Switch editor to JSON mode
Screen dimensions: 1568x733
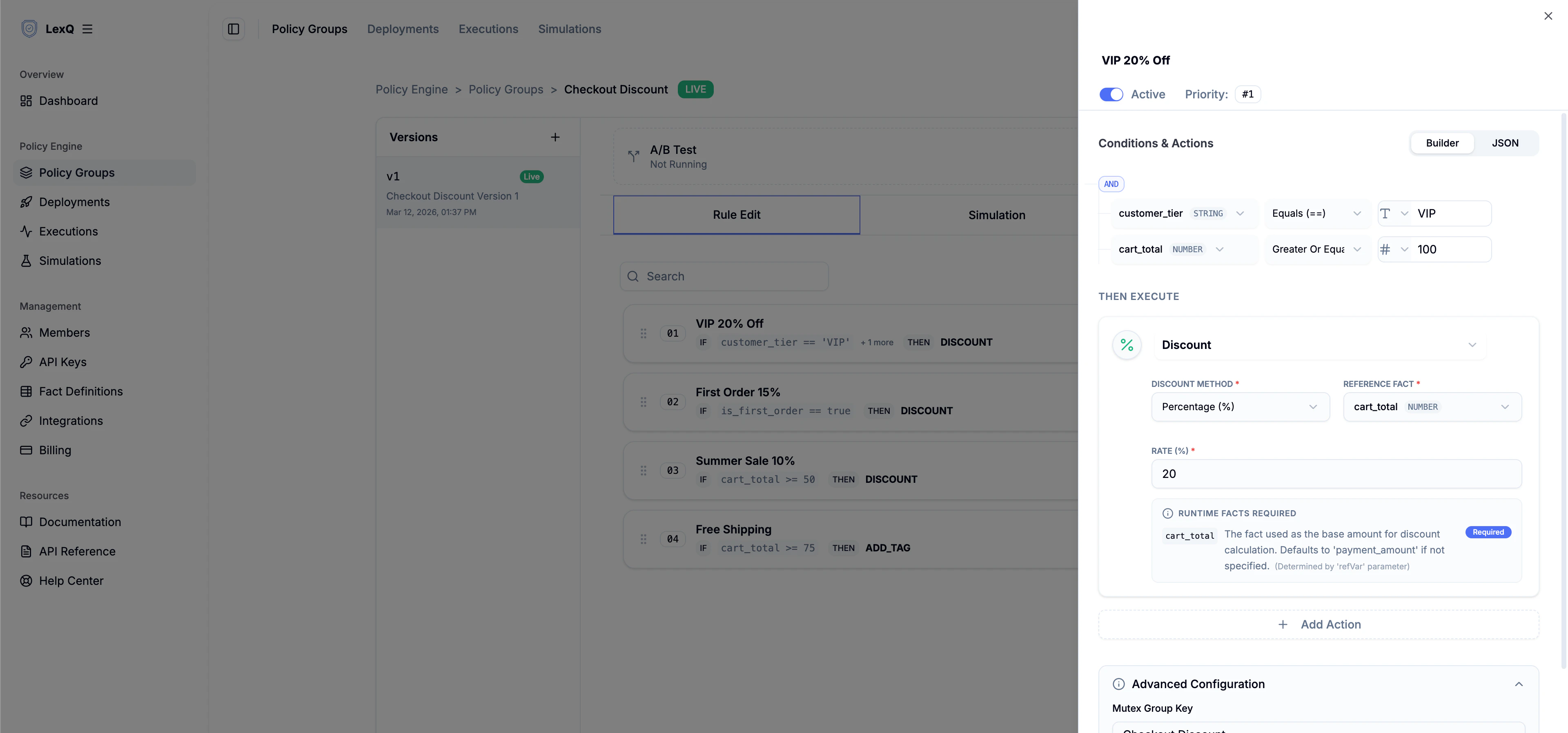1504,143
